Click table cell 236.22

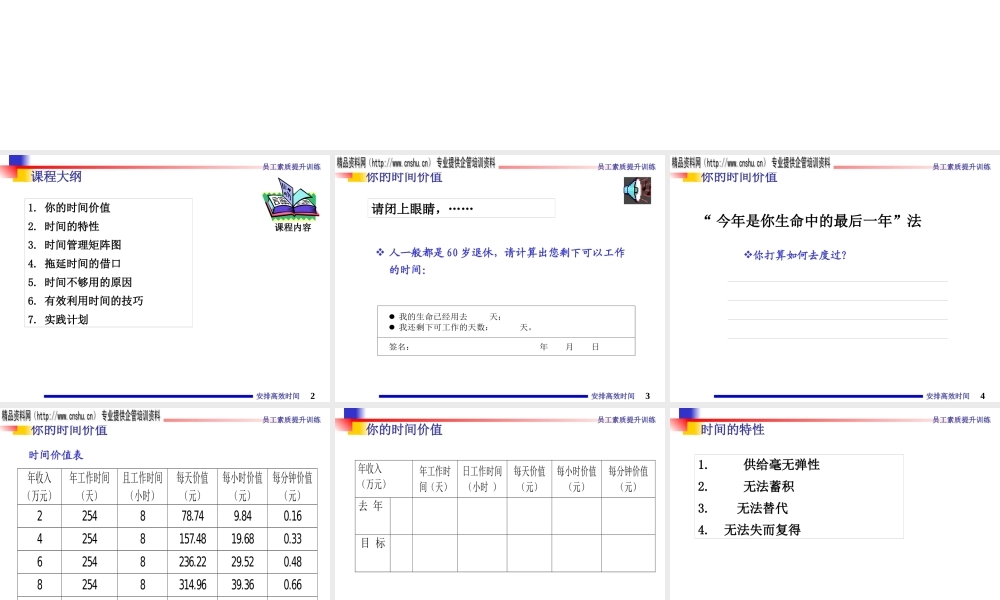point(193,562)
